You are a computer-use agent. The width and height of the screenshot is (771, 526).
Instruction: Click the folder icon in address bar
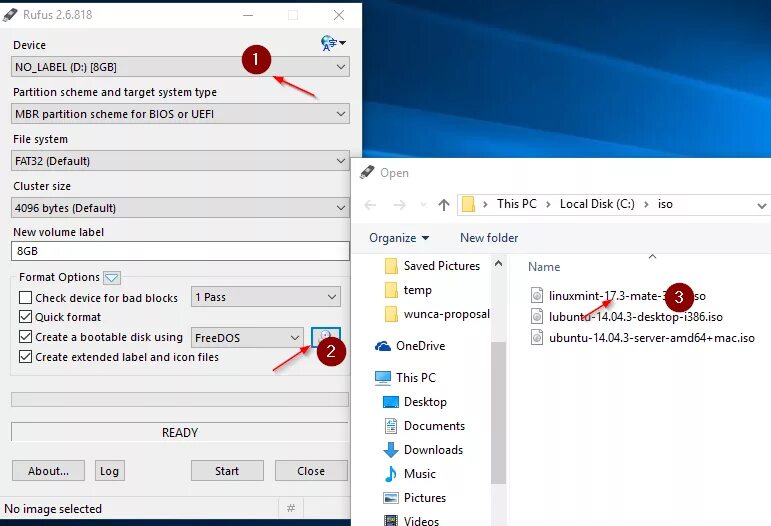tap(469, 204)
